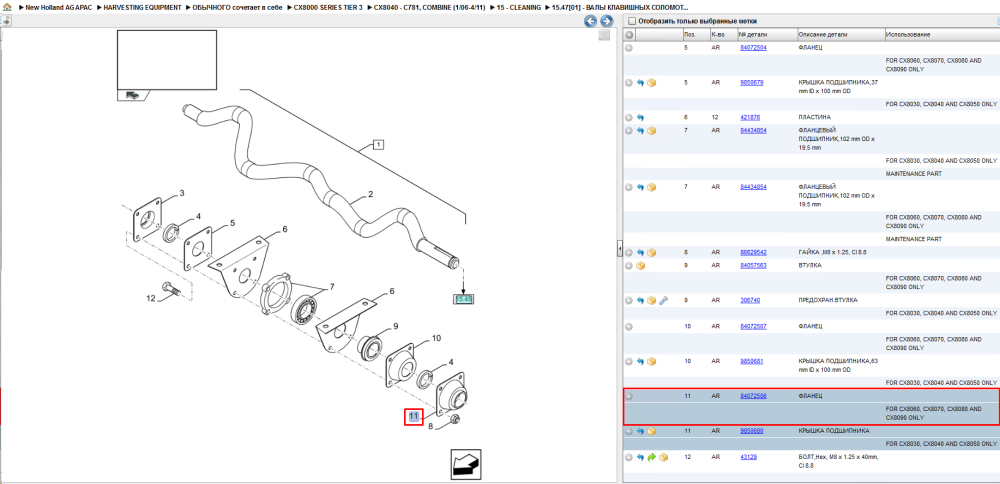Expand row for part 84072504

tap(629, 48)
